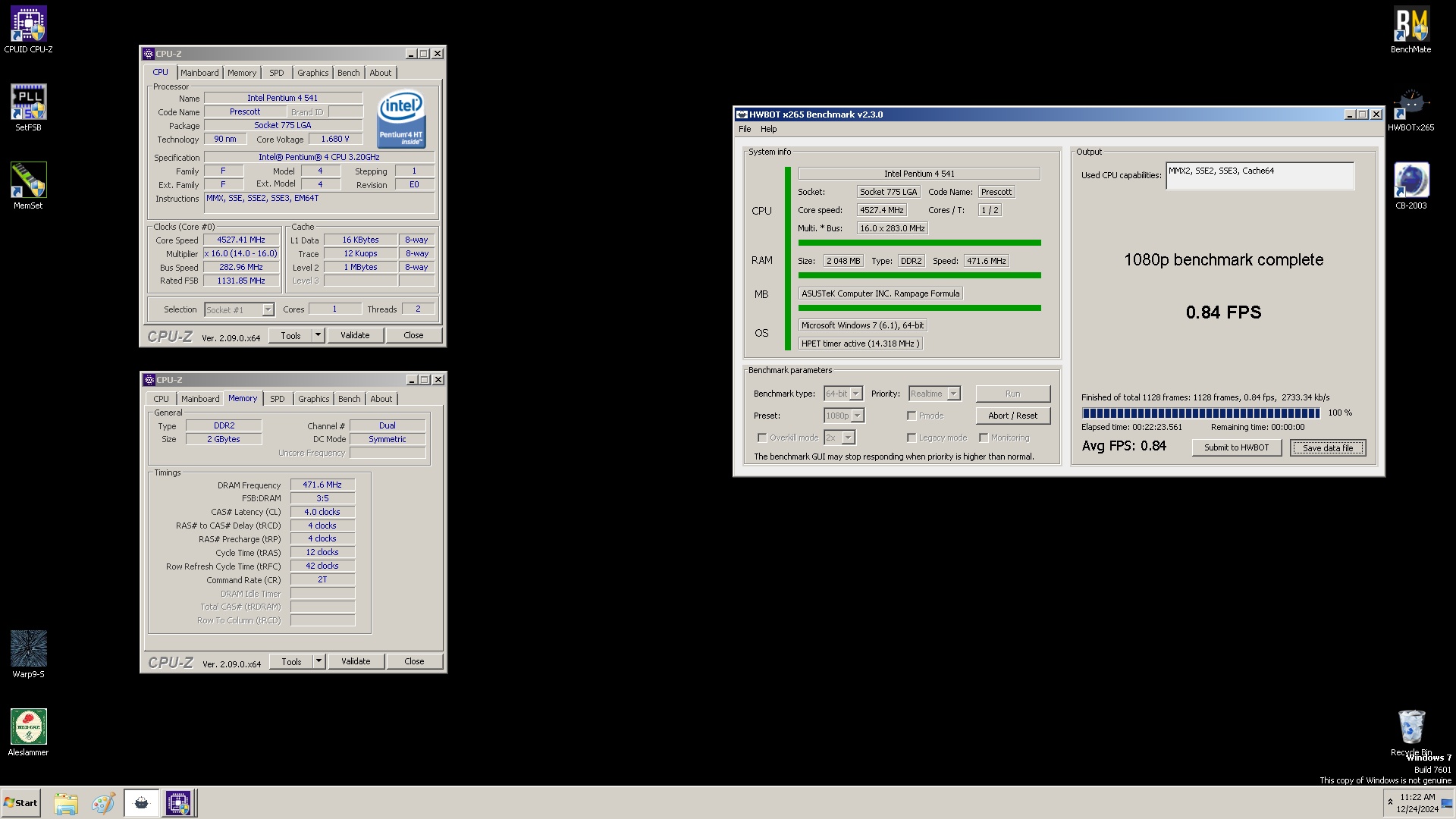The width and height of the screenshot is (1456, 819).
Task: Select the HWBOT x265 taskbar button
Action: (x=141, y=803)
